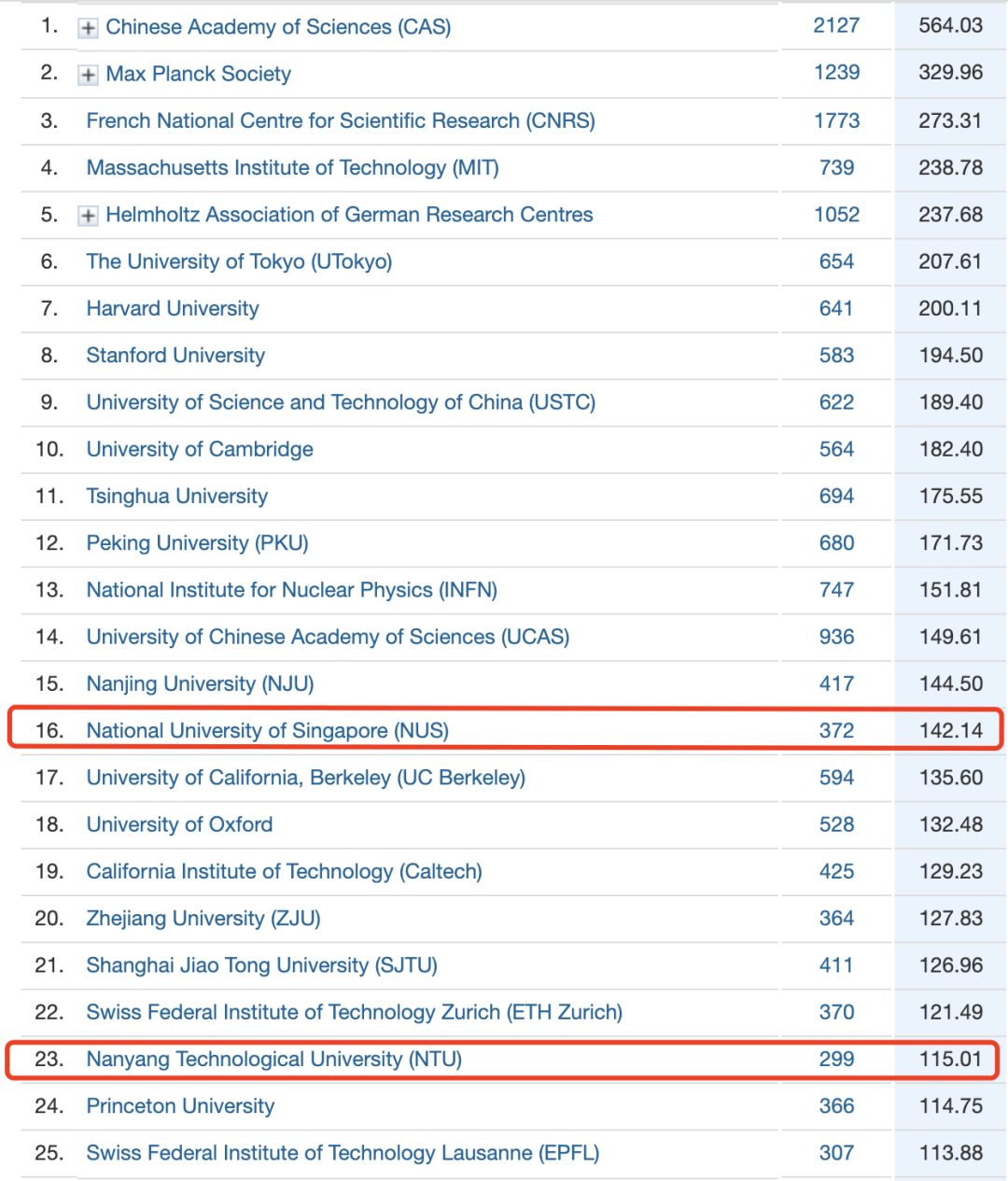Open the Stanford University link
This screenshot has width=1008, height=1181.
175,356
